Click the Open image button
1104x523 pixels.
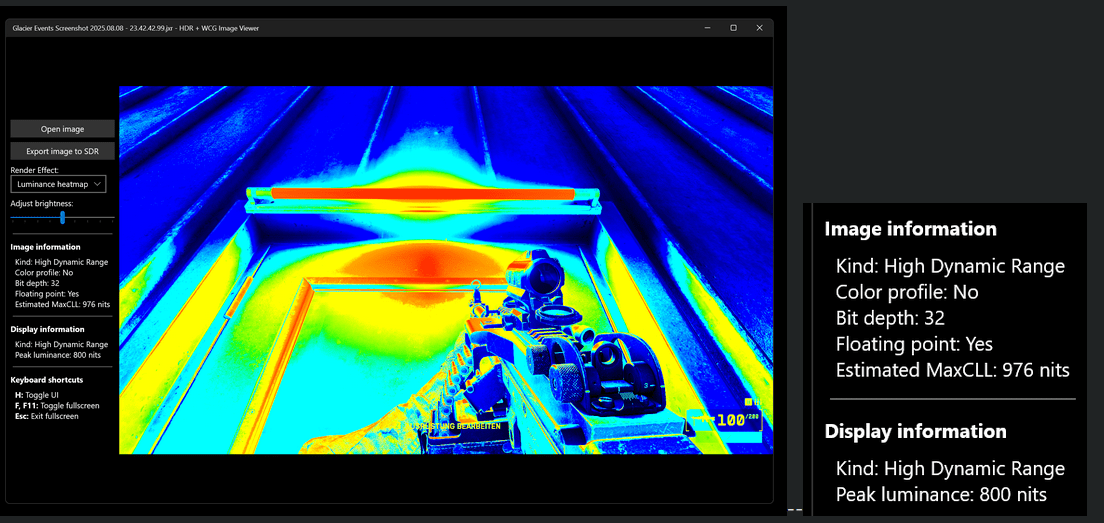click(62, 129)
